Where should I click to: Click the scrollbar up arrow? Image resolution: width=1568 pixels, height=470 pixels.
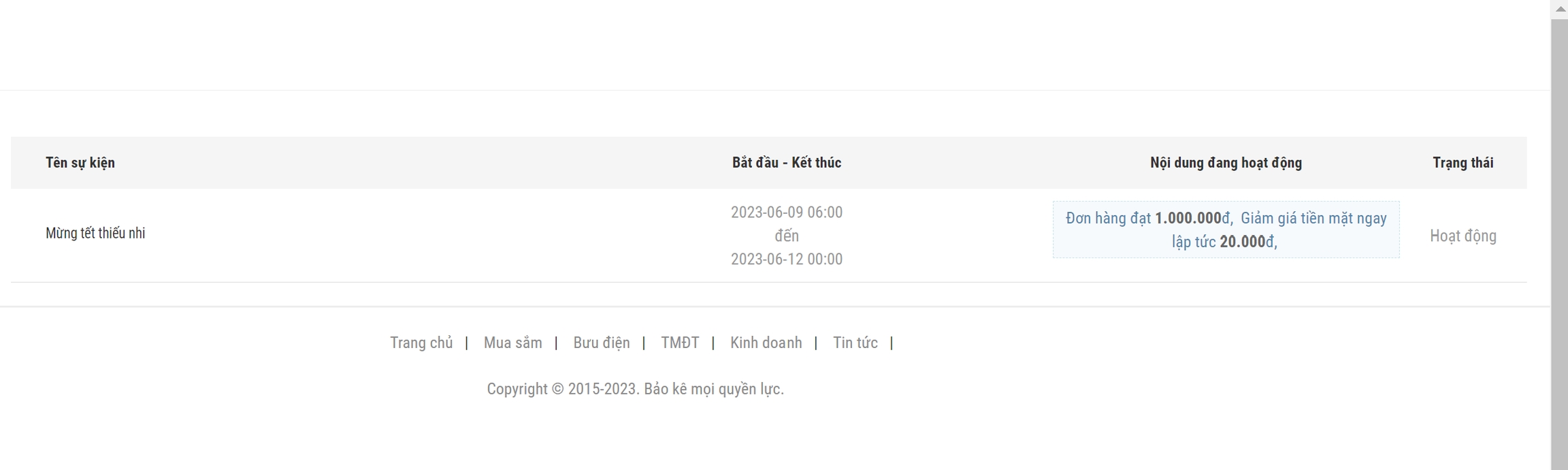click(1561, 9)
